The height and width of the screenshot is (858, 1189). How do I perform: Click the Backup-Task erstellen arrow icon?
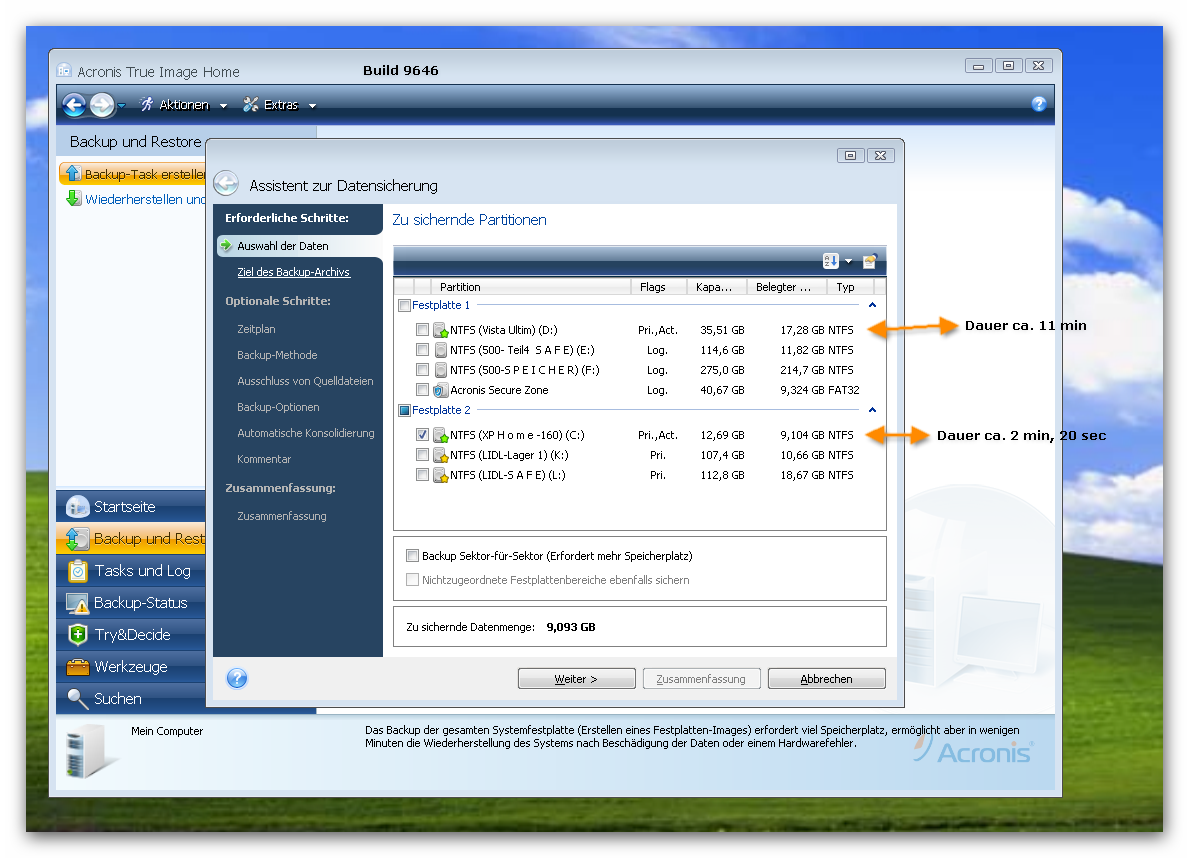click(x=73, y=173)
